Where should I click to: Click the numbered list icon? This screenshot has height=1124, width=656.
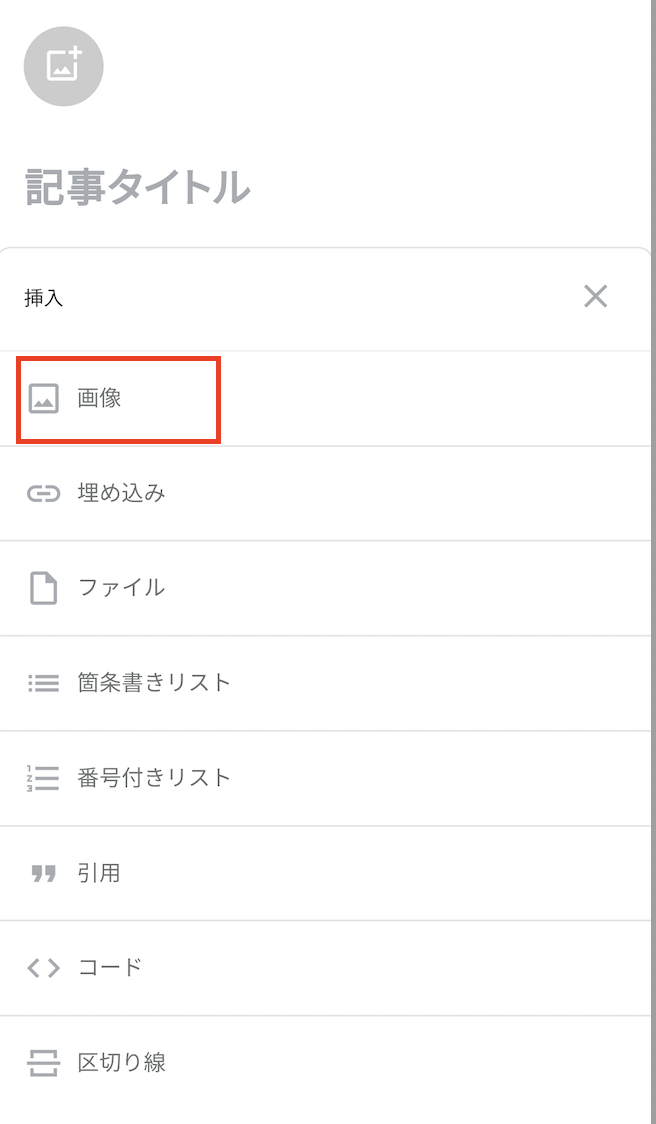pyautogui.click(x=44, y=778)
